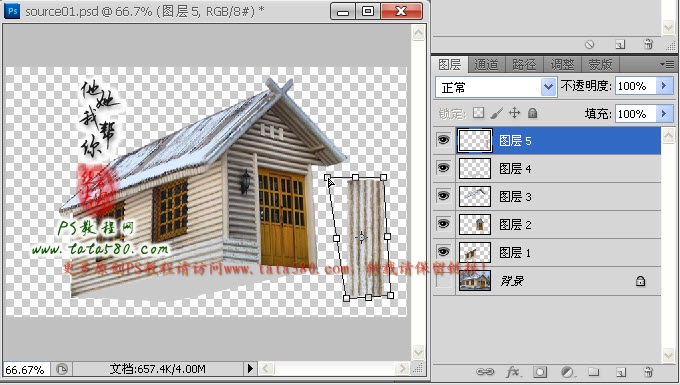Switch to the 路径 tab
The width and height of the screenshot is (680, 385).
524,65
